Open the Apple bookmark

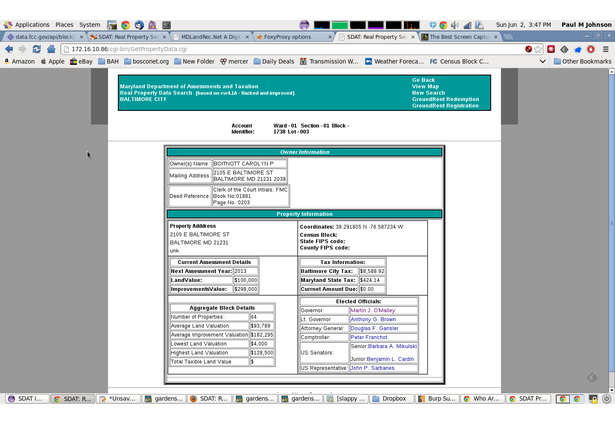[53, 62]
